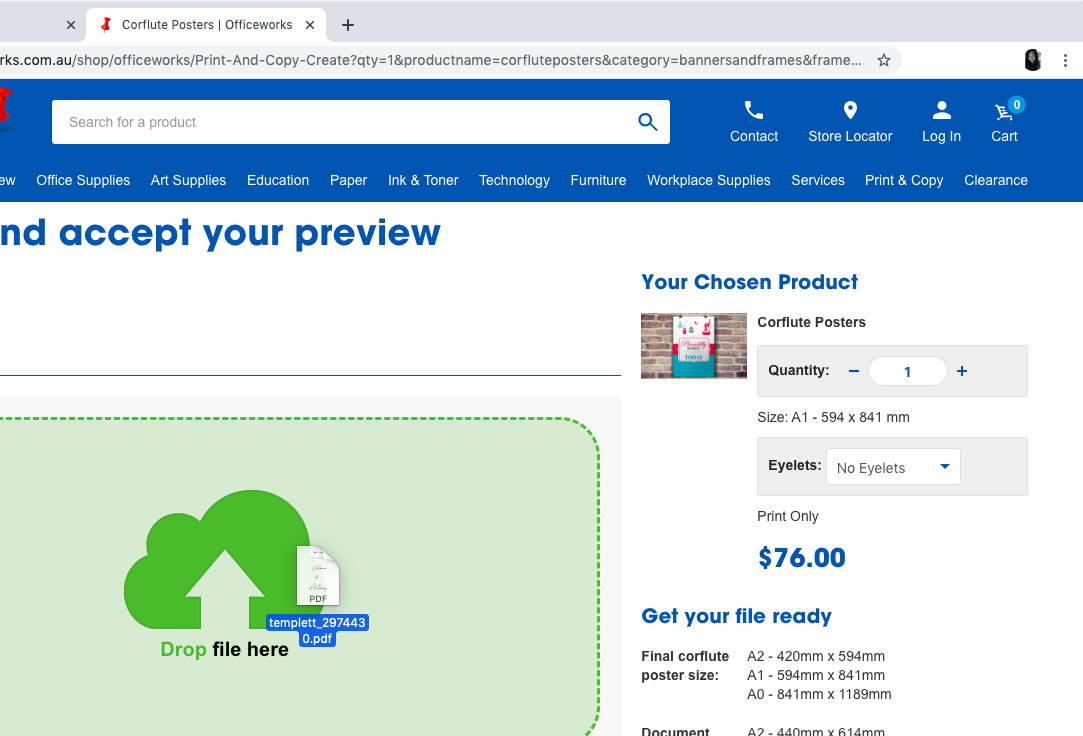The width and height of the screenshot is (1083, 736).
Task: Open the Services menu
Action: tap(818, 180)
